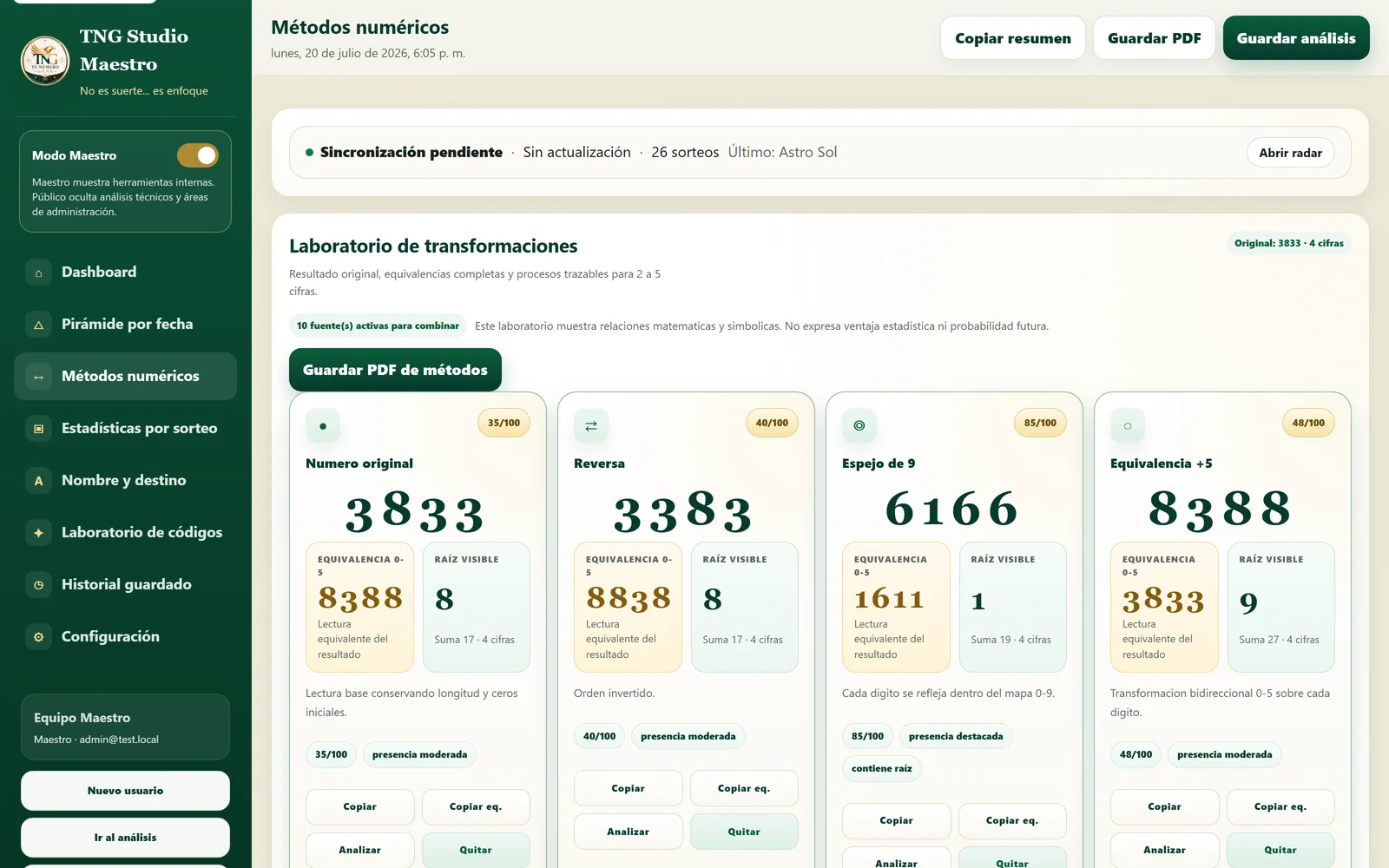Click the Sincronización pendiente status text
This screenshot has height=868, width=1389.
[411, 153]
